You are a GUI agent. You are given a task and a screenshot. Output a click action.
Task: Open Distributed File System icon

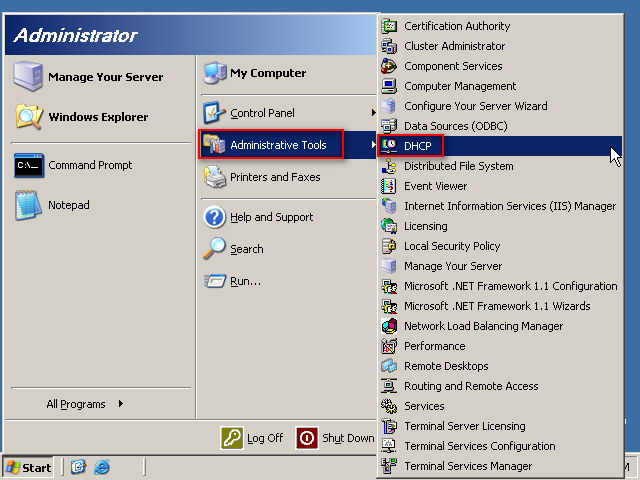point(389,166)
